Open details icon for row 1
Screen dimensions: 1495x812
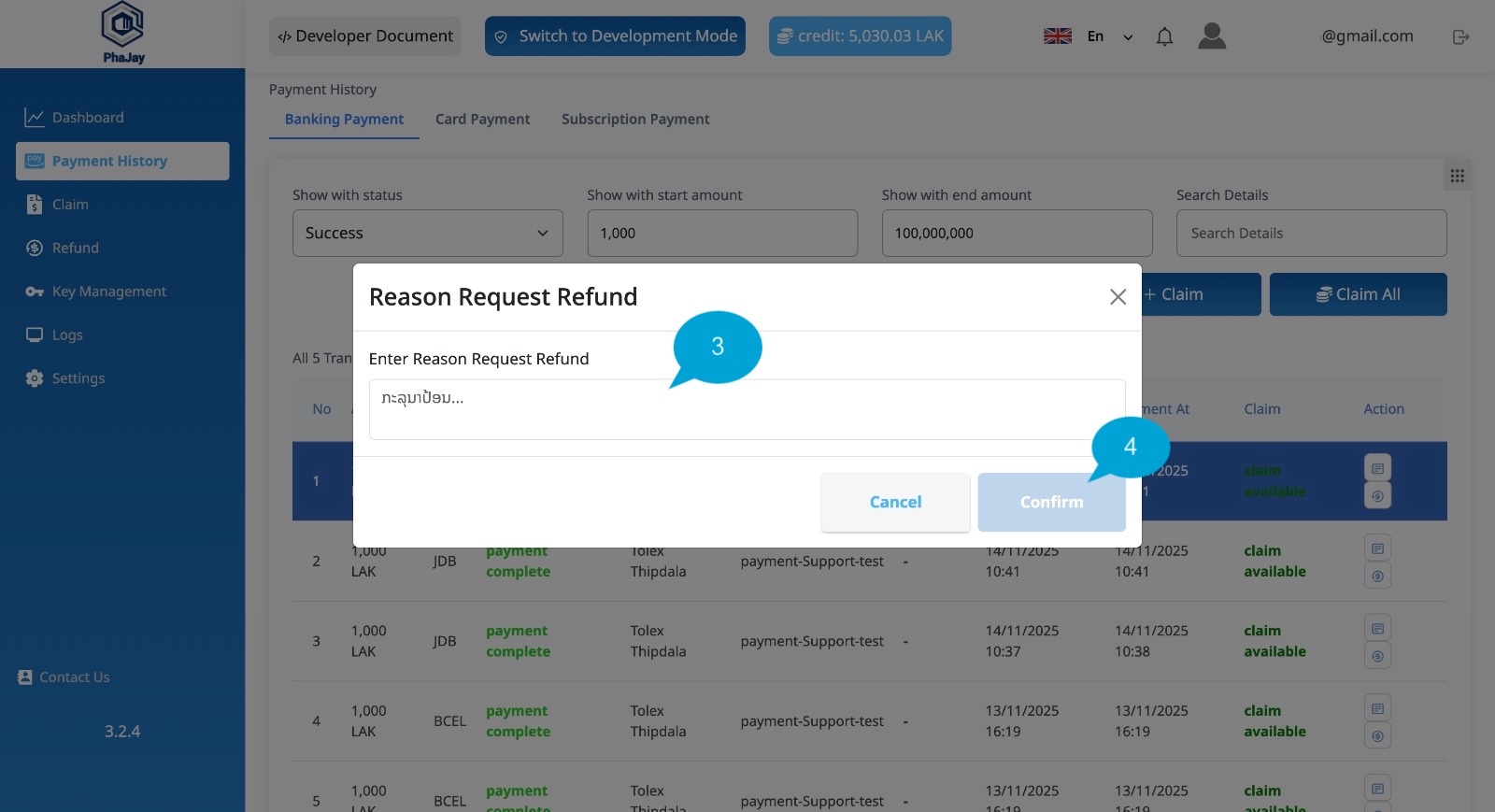pyautogui.click(x=1377, y=467)
